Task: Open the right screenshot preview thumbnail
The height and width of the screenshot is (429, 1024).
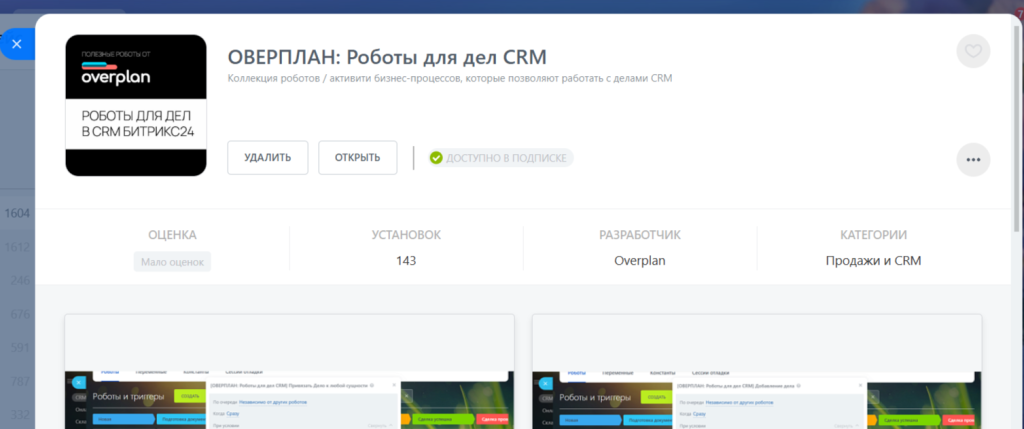Action: (x=756, y=372)
